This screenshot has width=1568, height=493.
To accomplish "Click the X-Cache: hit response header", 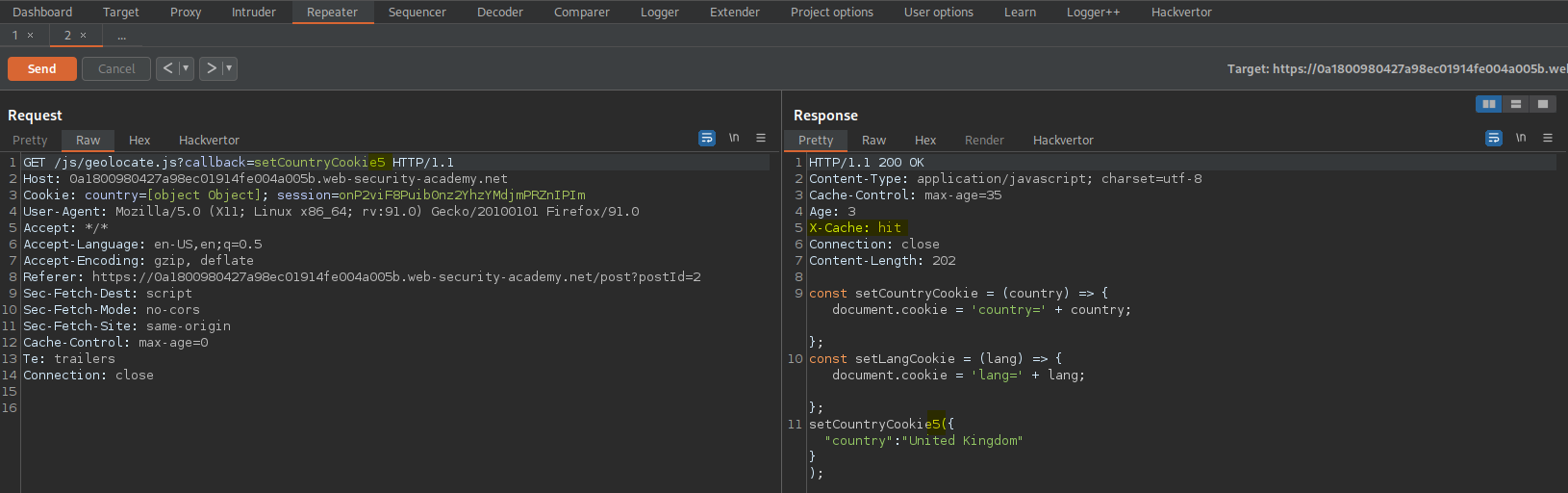I will [x=855, y=228].
